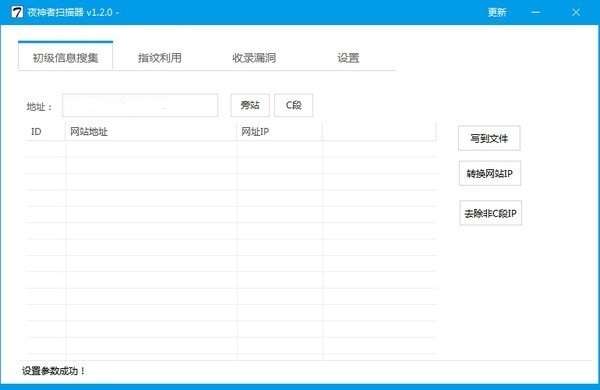Click the status bar message 设置参数成功

click(53, 371)
